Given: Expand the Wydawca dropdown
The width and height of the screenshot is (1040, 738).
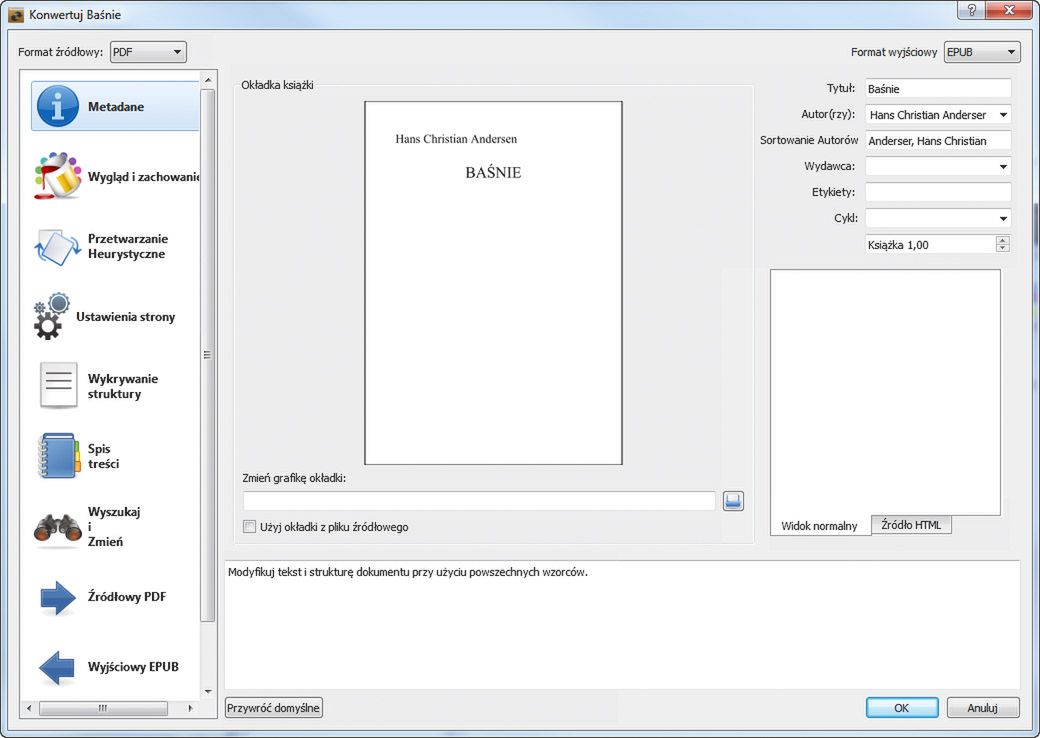Looking at the screenshot, I should point(1004,166).
